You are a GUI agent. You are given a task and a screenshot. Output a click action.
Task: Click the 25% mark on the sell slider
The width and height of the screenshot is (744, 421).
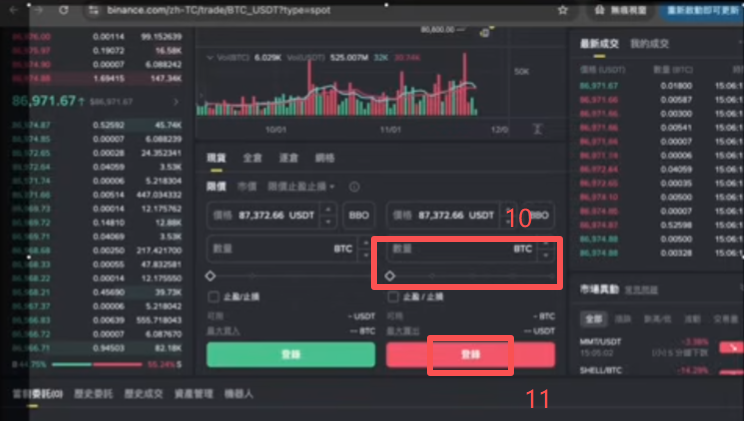[432, 276]
